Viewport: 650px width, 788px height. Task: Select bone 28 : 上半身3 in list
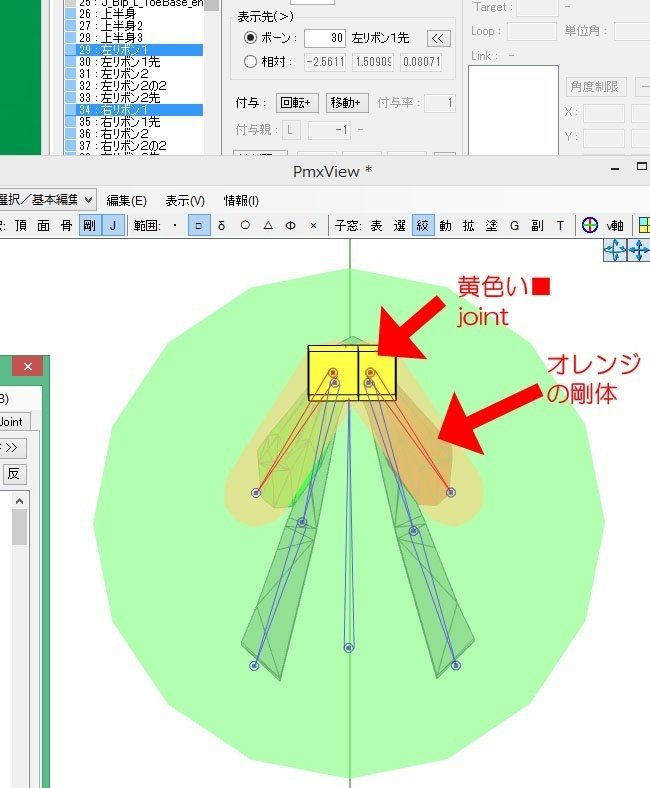pyautogui.click(x=134, y=38)
